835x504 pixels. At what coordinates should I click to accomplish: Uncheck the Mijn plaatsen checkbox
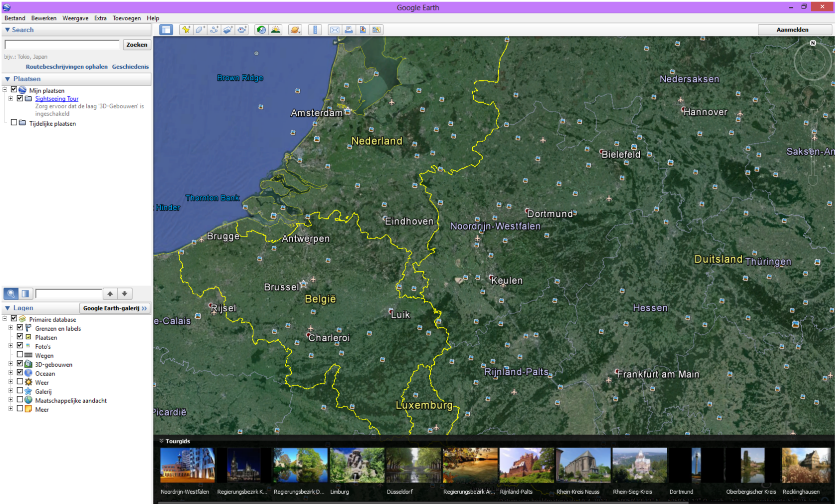tap(14, 90)
